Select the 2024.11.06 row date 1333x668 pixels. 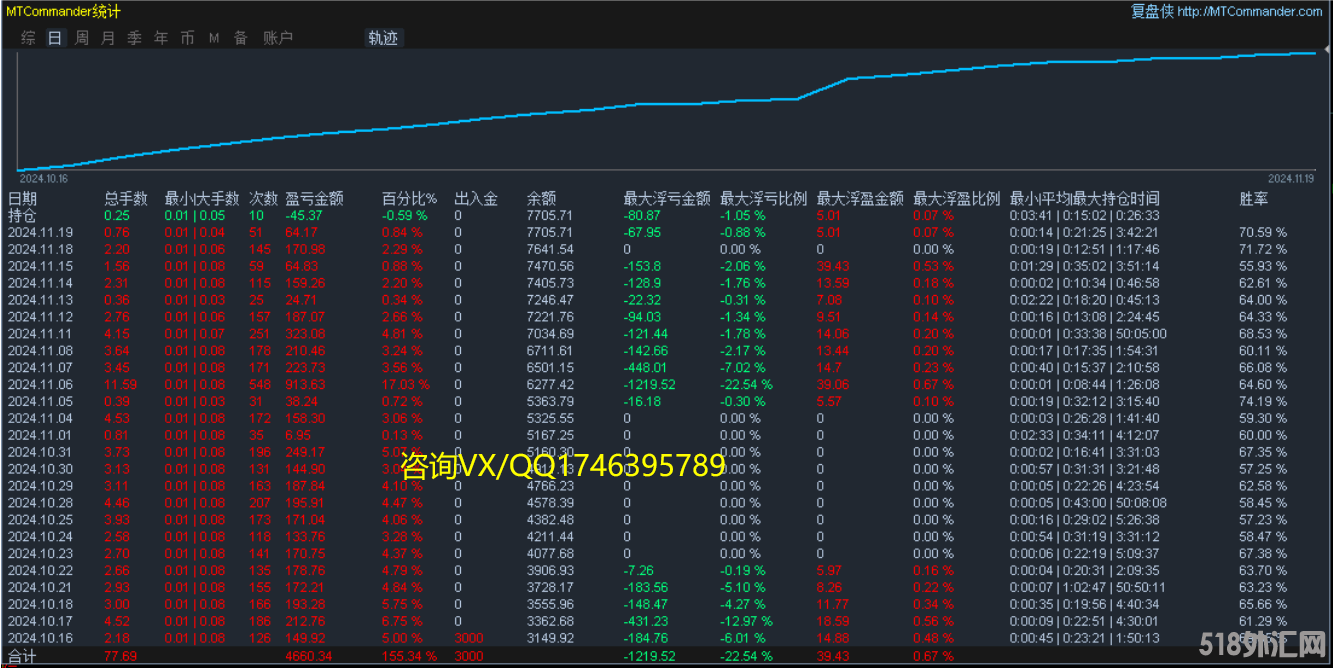click(41, 385)
